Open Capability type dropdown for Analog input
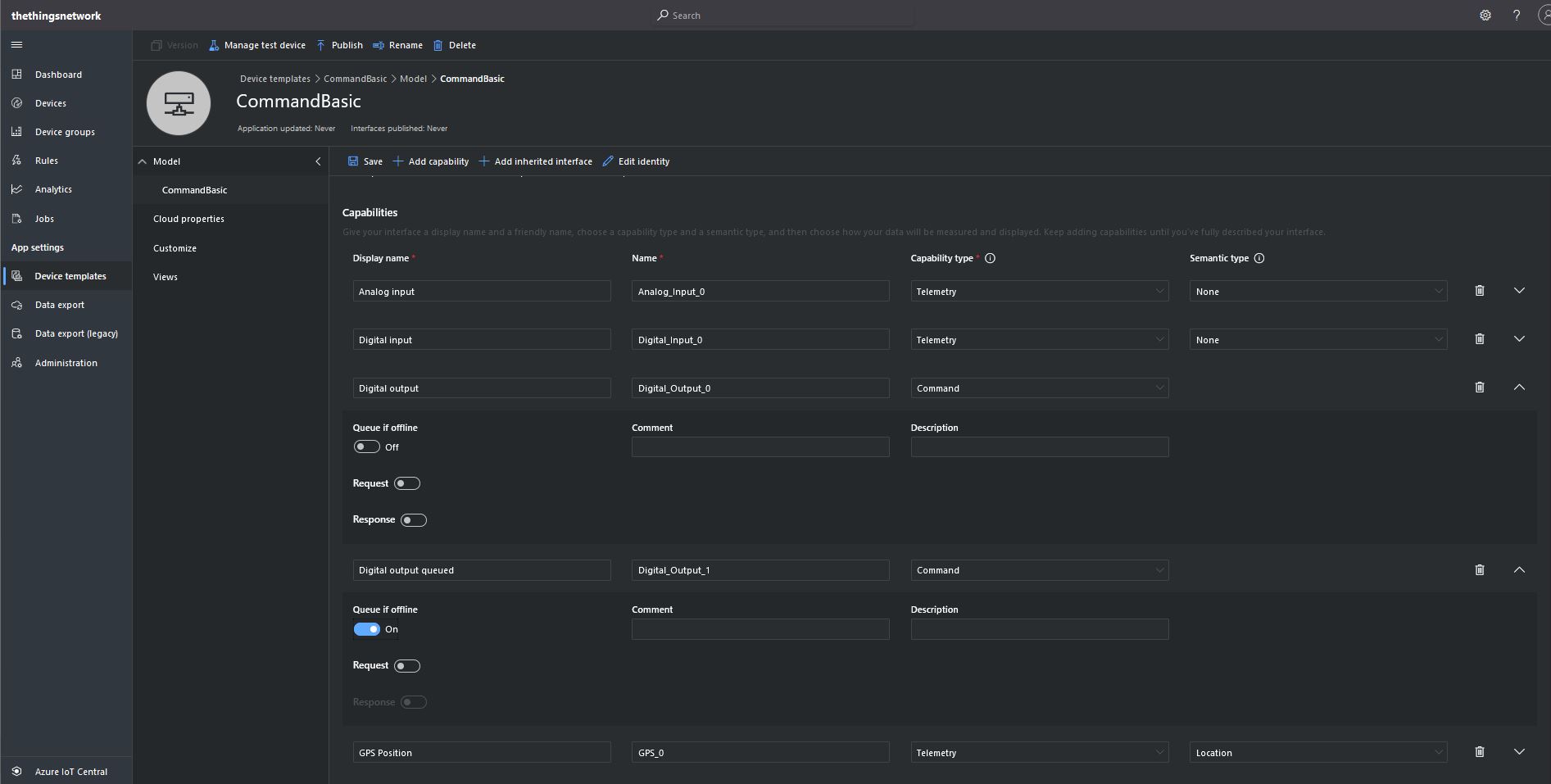 [1039, 292]
